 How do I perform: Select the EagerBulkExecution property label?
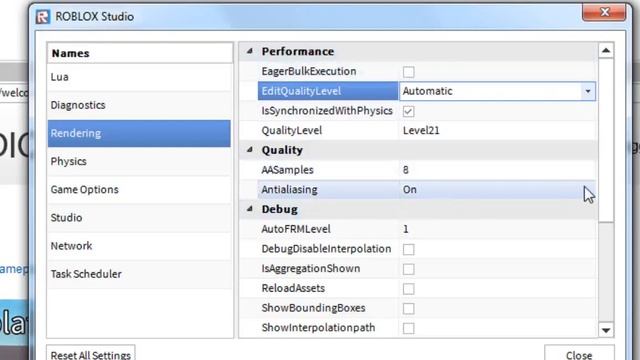309,71
